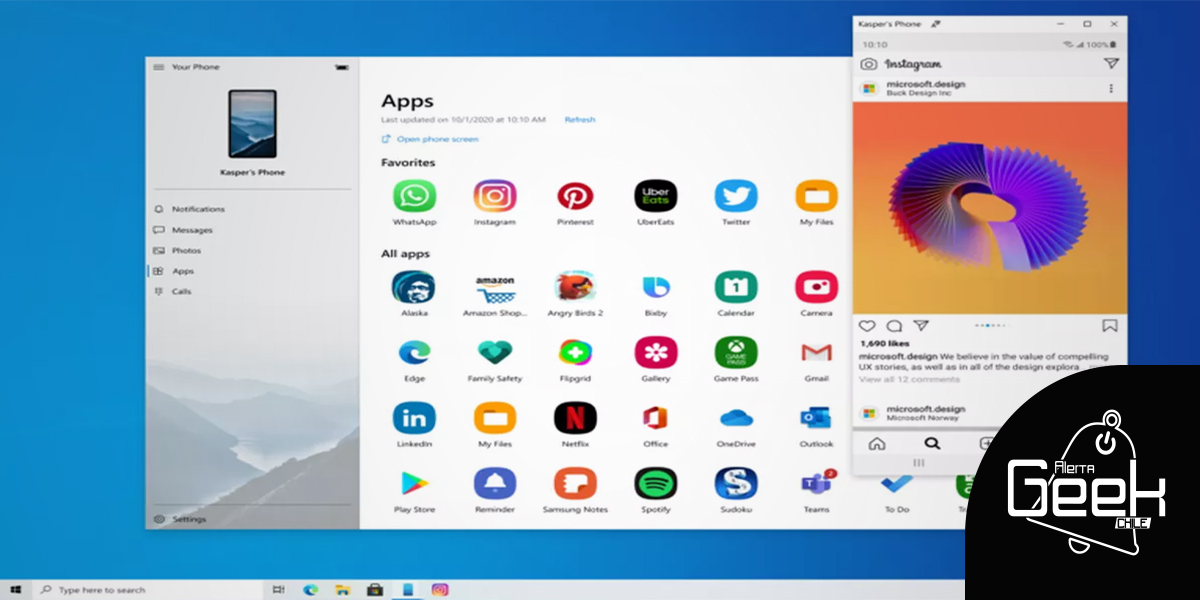Open the Calendar app icon
The width and height of the screenshot is (1200, 600).
click(736, 287)
